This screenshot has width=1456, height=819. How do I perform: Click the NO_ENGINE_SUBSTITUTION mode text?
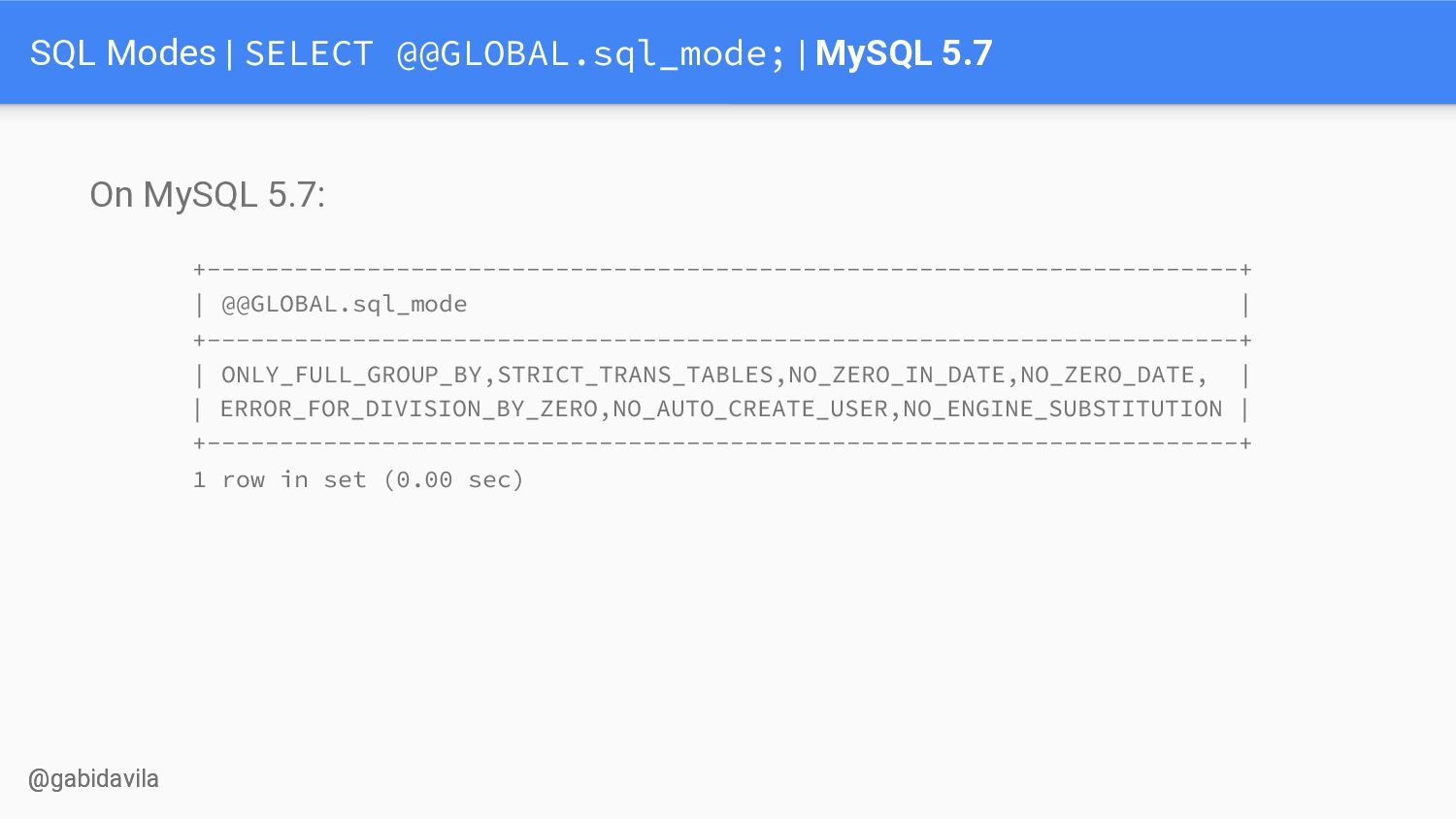click(x=1063, y=409)
